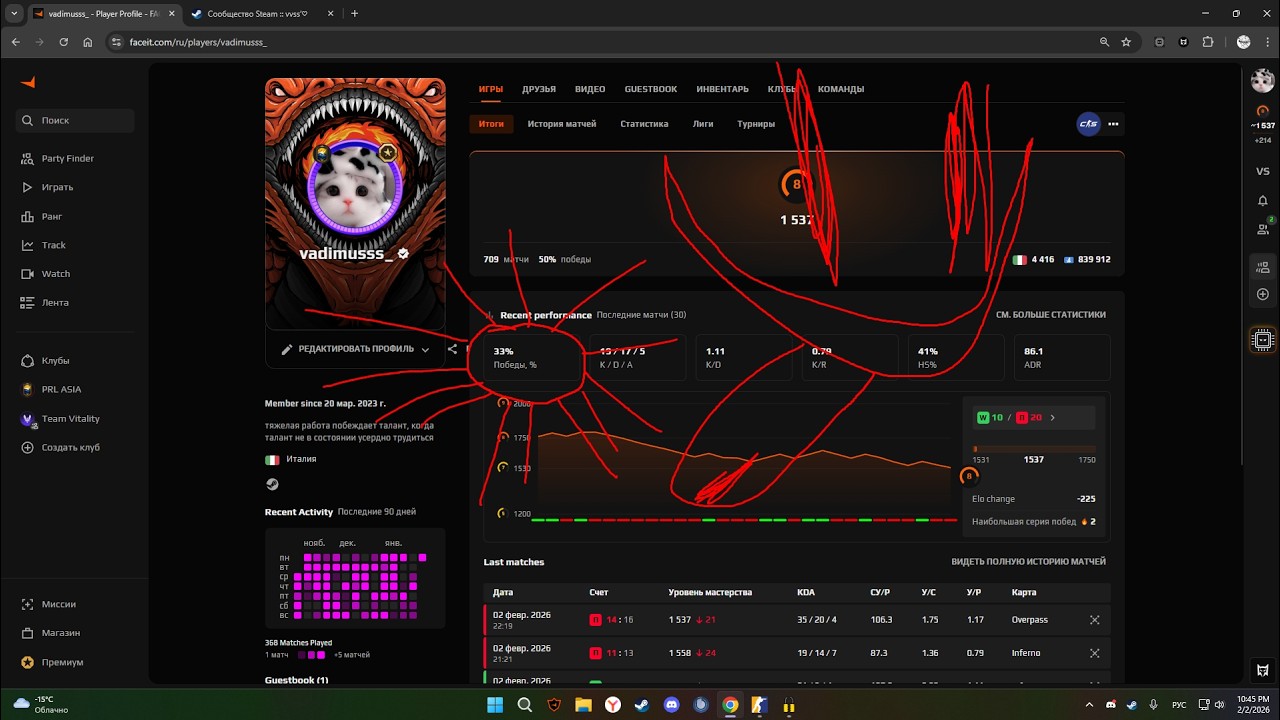Switch to the Друзья tab
Screen dimensions: 1280x720
(539, 89)
